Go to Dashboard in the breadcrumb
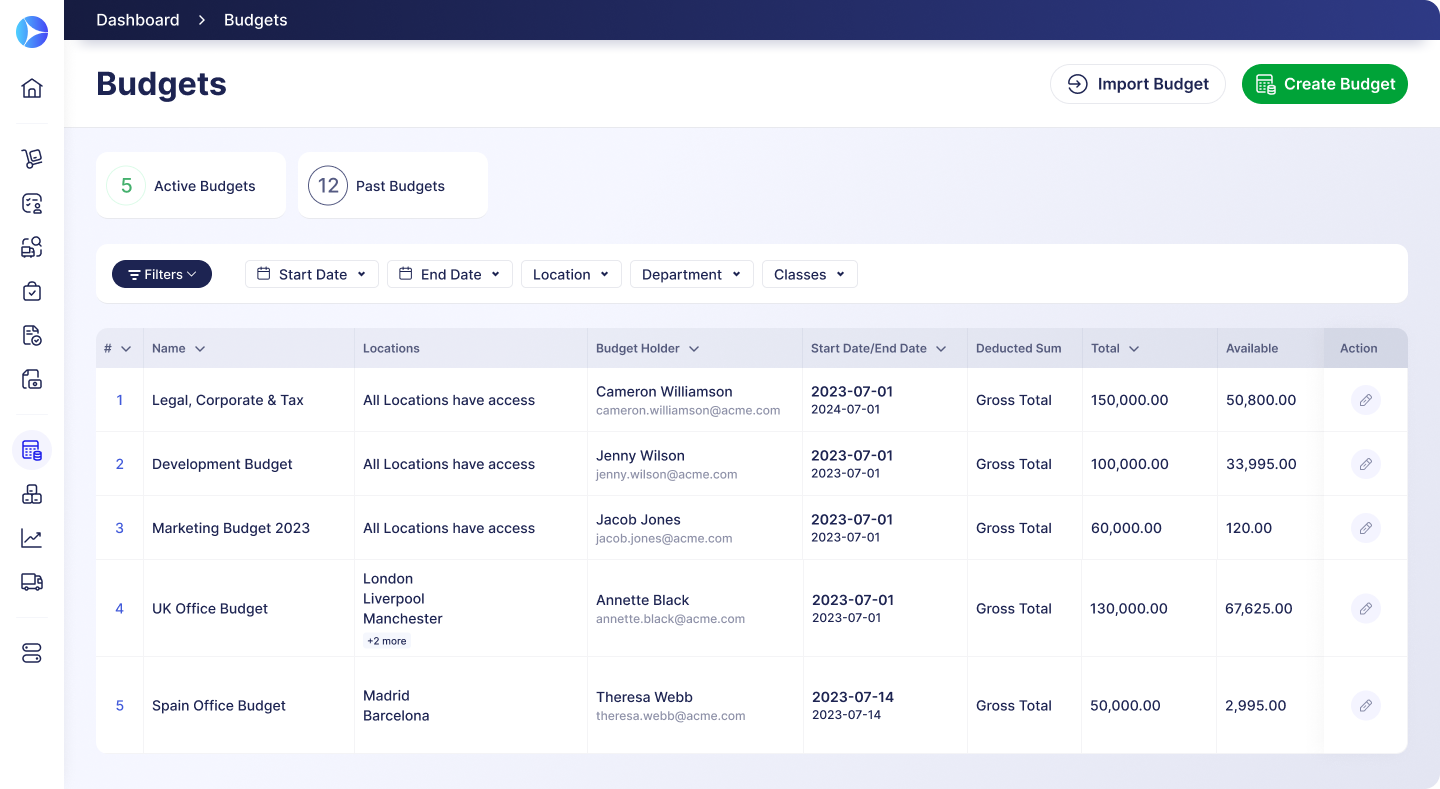This screenshot has height=789, width=1440. coord(138,20)
